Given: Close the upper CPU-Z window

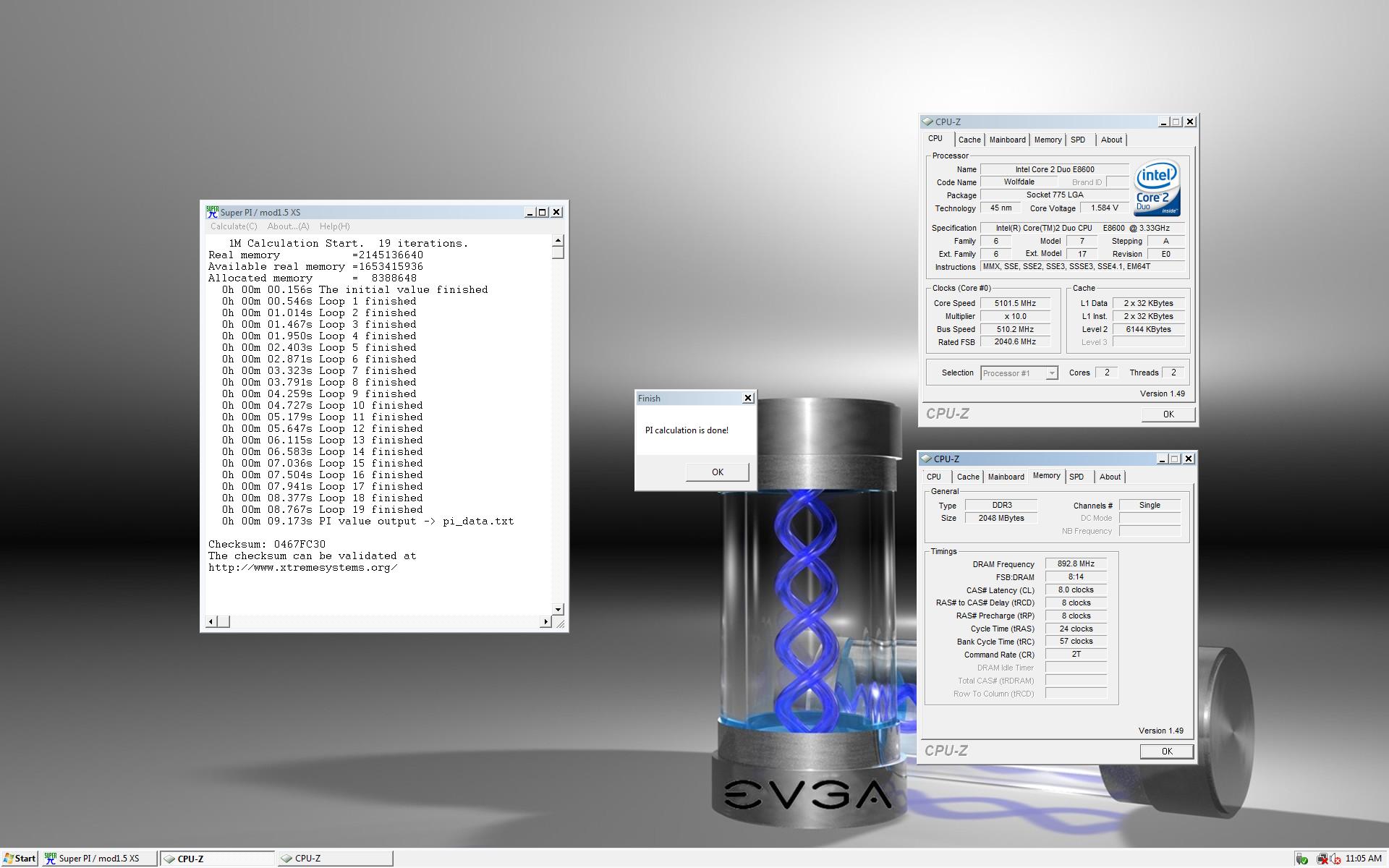Looking at the screenshot, I should [1190, 122].
